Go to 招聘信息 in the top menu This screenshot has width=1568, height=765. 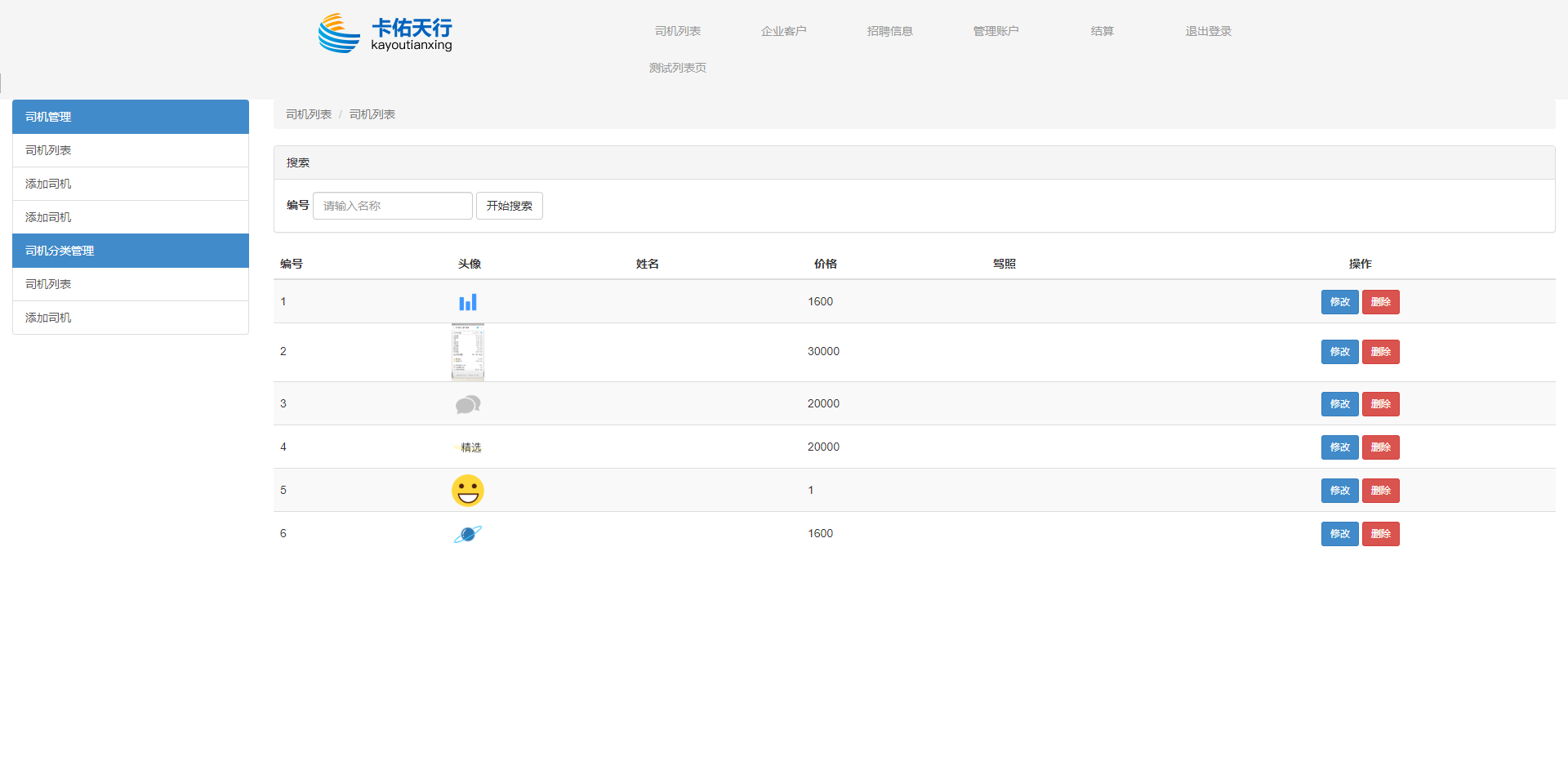click(x=889, y=31)
